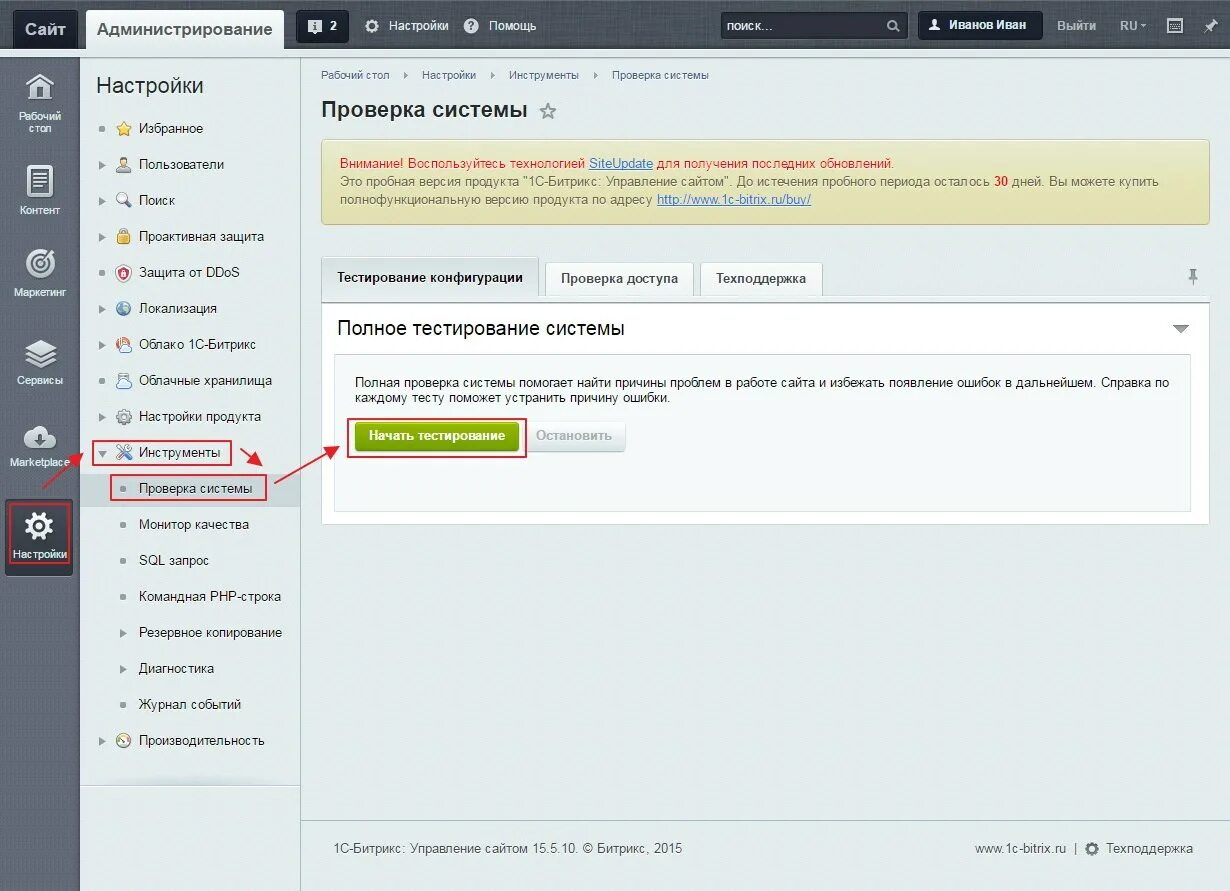Open the SQL запрос menu item

(x=174, y=560)
